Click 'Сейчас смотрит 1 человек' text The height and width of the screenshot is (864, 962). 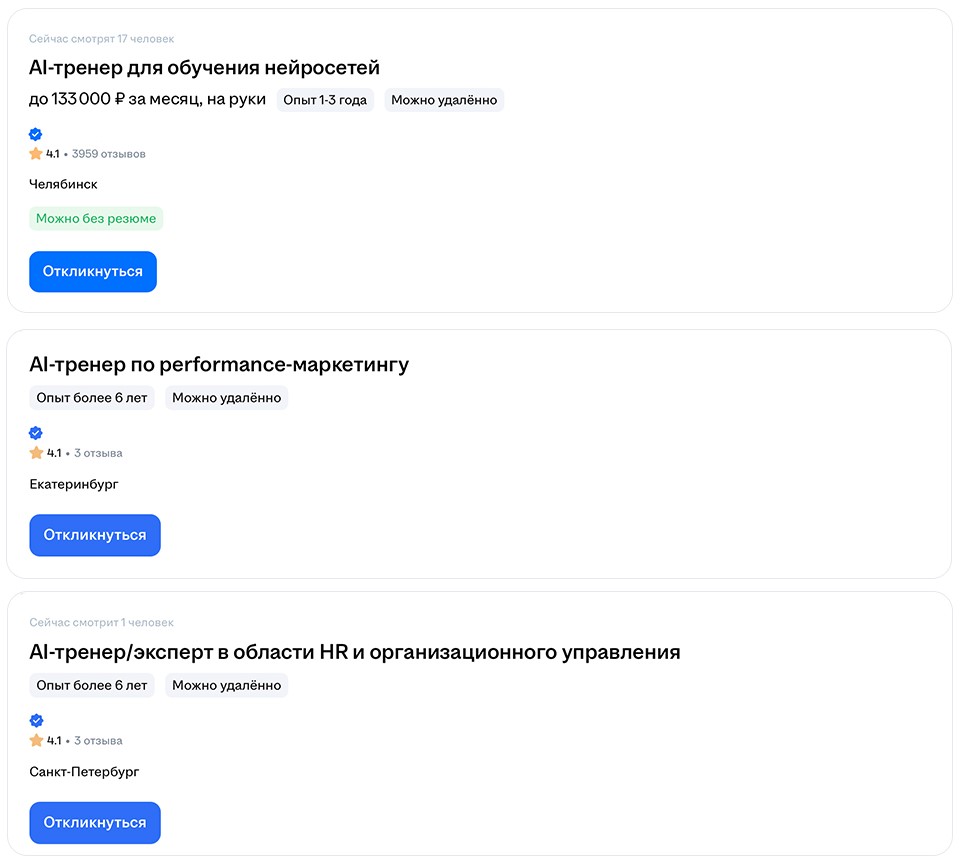[101, 622]
